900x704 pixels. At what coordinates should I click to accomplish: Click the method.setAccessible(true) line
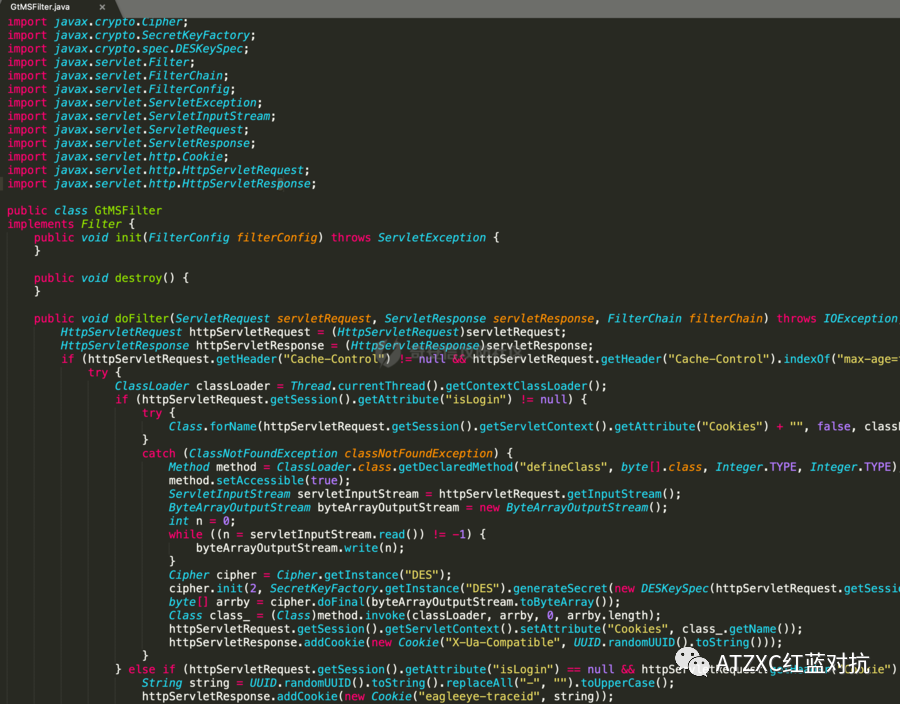point(259,480)
